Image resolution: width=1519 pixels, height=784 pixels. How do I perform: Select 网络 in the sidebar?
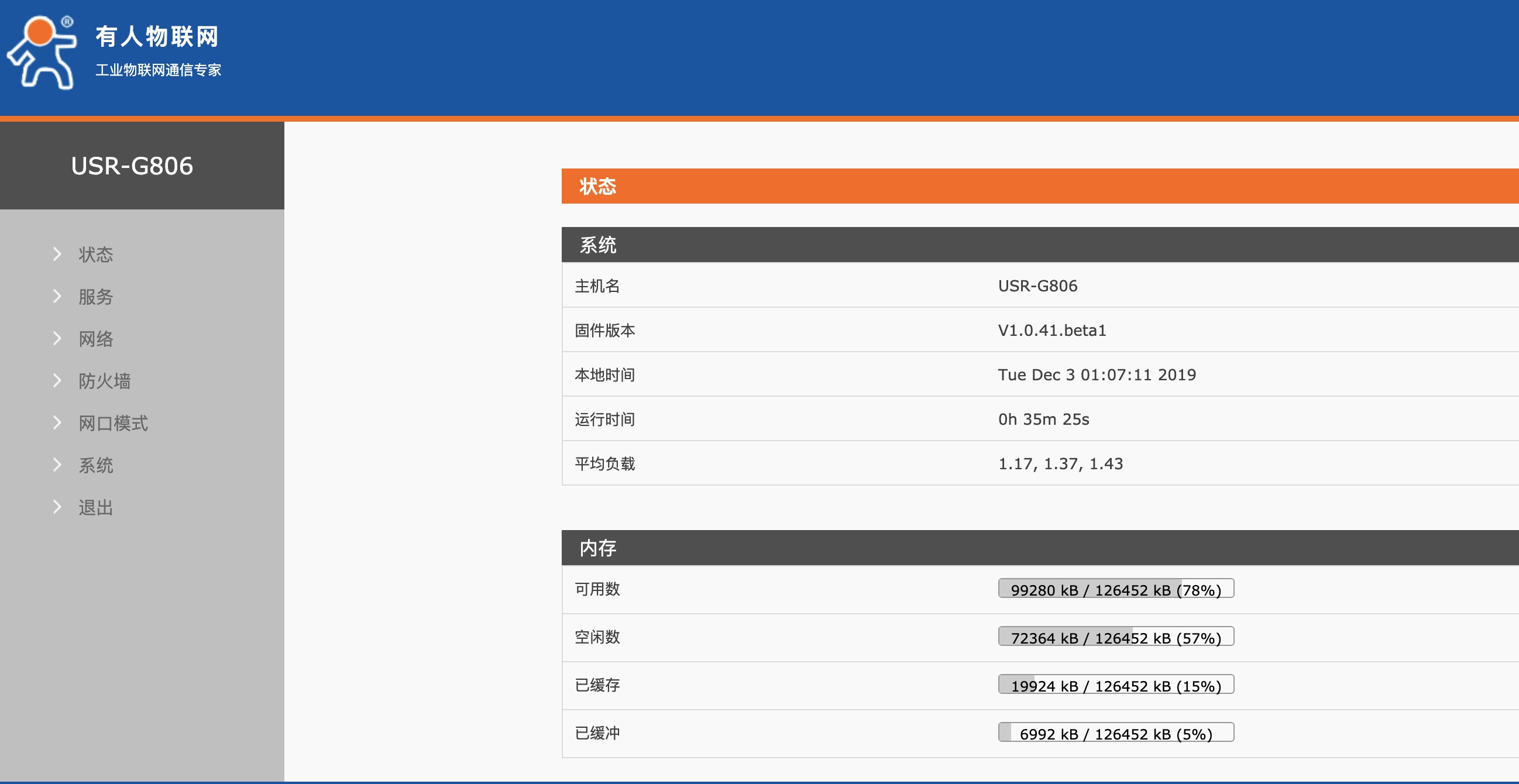pyautogui.click(x=95, y=339)
